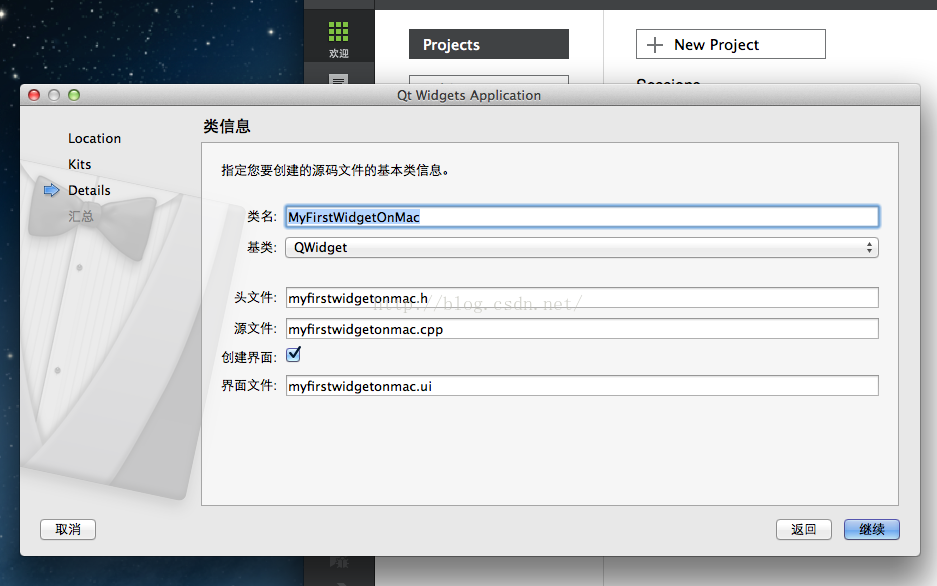The image size is (937, 586).
Task: Close the Qt Widgets Application dialog
Action: (34, 95)
